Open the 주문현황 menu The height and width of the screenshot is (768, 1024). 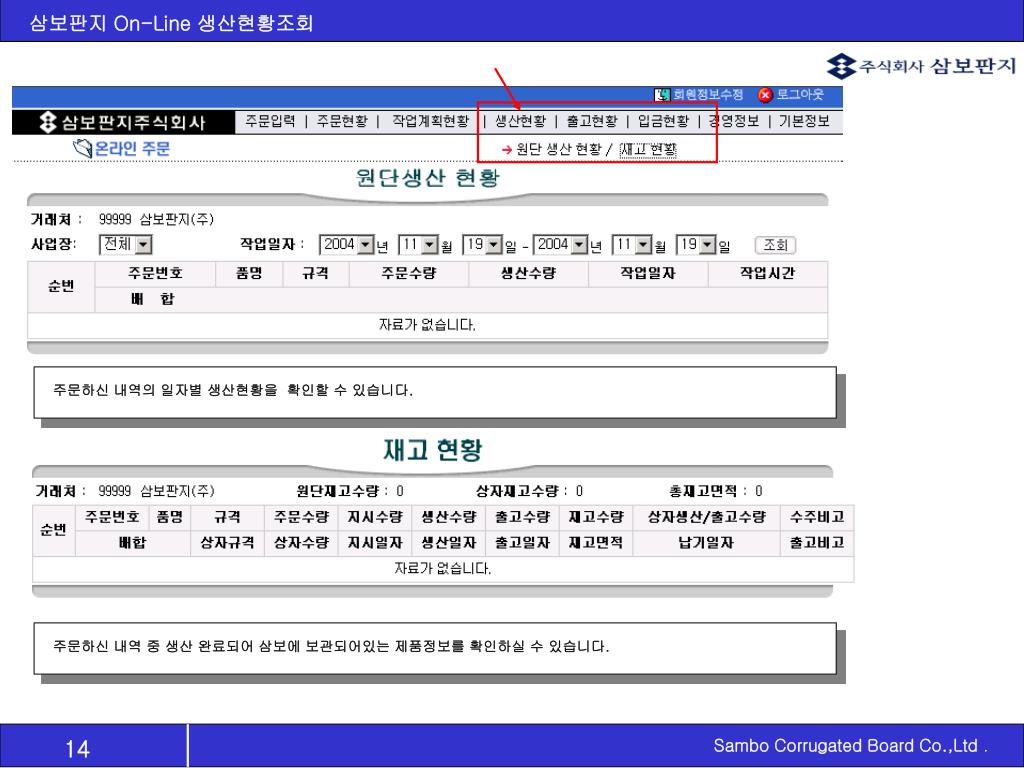[342, 121]
